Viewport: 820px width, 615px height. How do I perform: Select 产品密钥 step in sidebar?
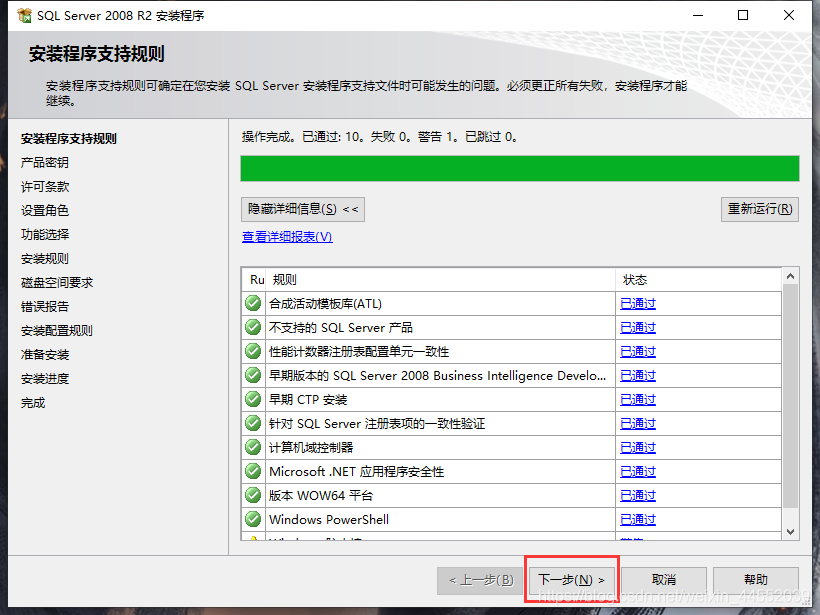44,163
